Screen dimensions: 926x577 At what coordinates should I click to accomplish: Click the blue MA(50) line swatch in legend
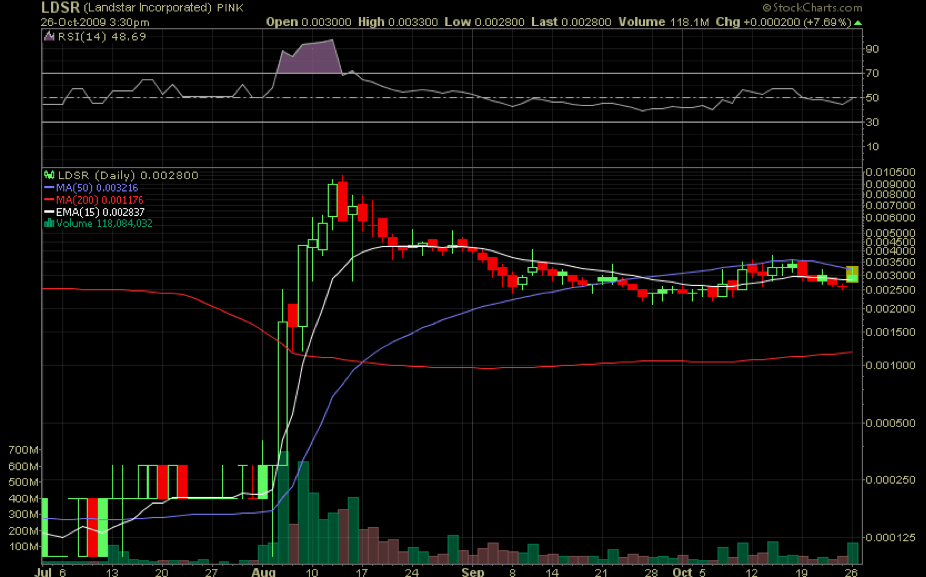point(50,188)
